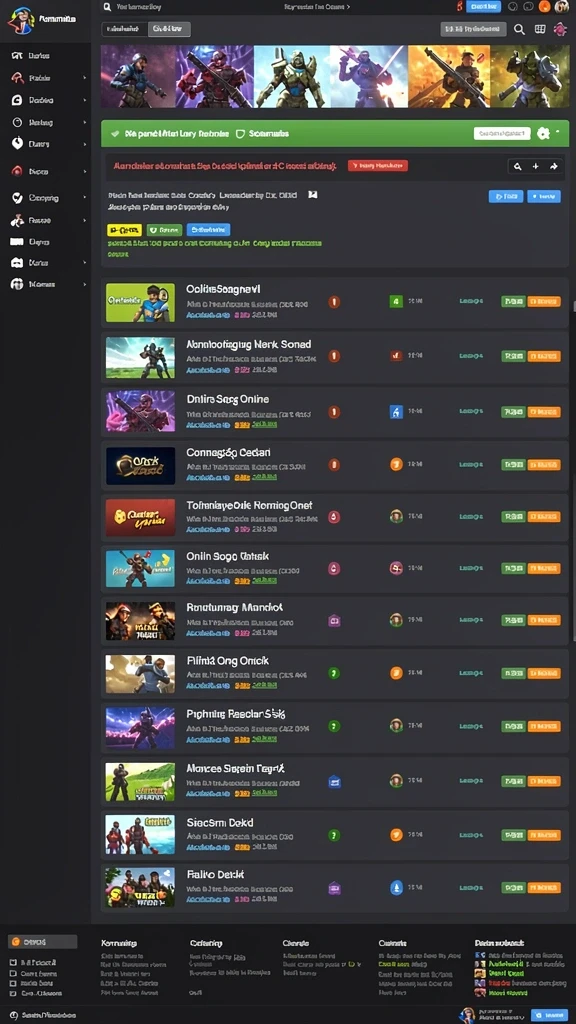Viewport: 576px width, 1024px height.
Task: Open the lime green thumbnail of the first listing
Action: pos(140,302)
